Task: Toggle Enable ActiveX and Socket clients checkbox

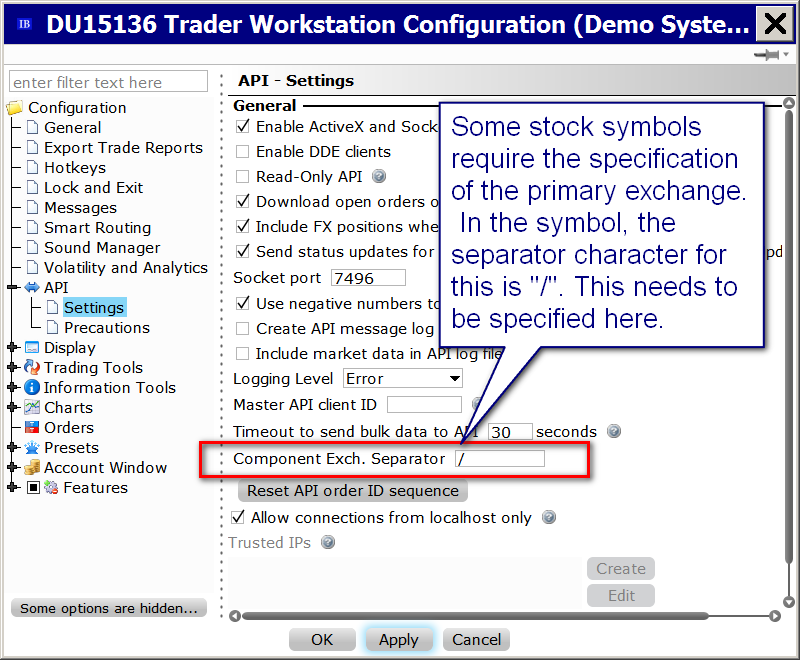Action: pyautogui.click(x=243, y=126)
